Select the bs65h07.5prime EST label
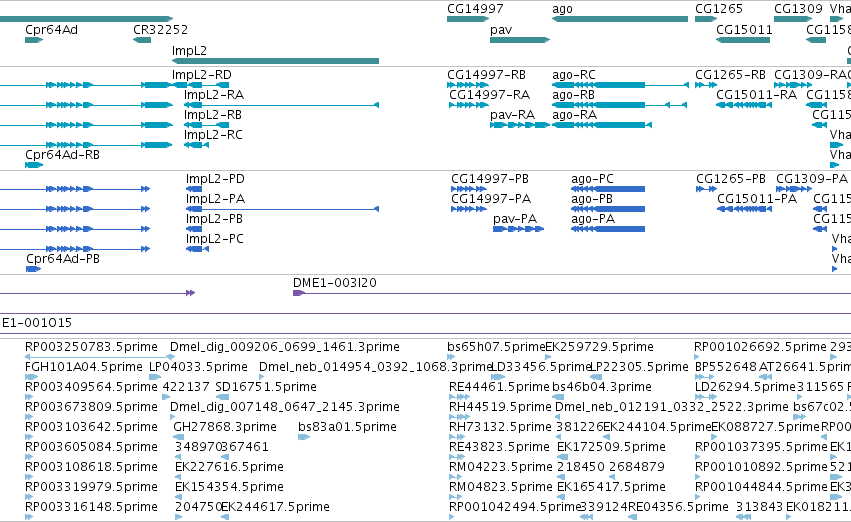Viewport: 851px width, 522px height. click(496, 347)
